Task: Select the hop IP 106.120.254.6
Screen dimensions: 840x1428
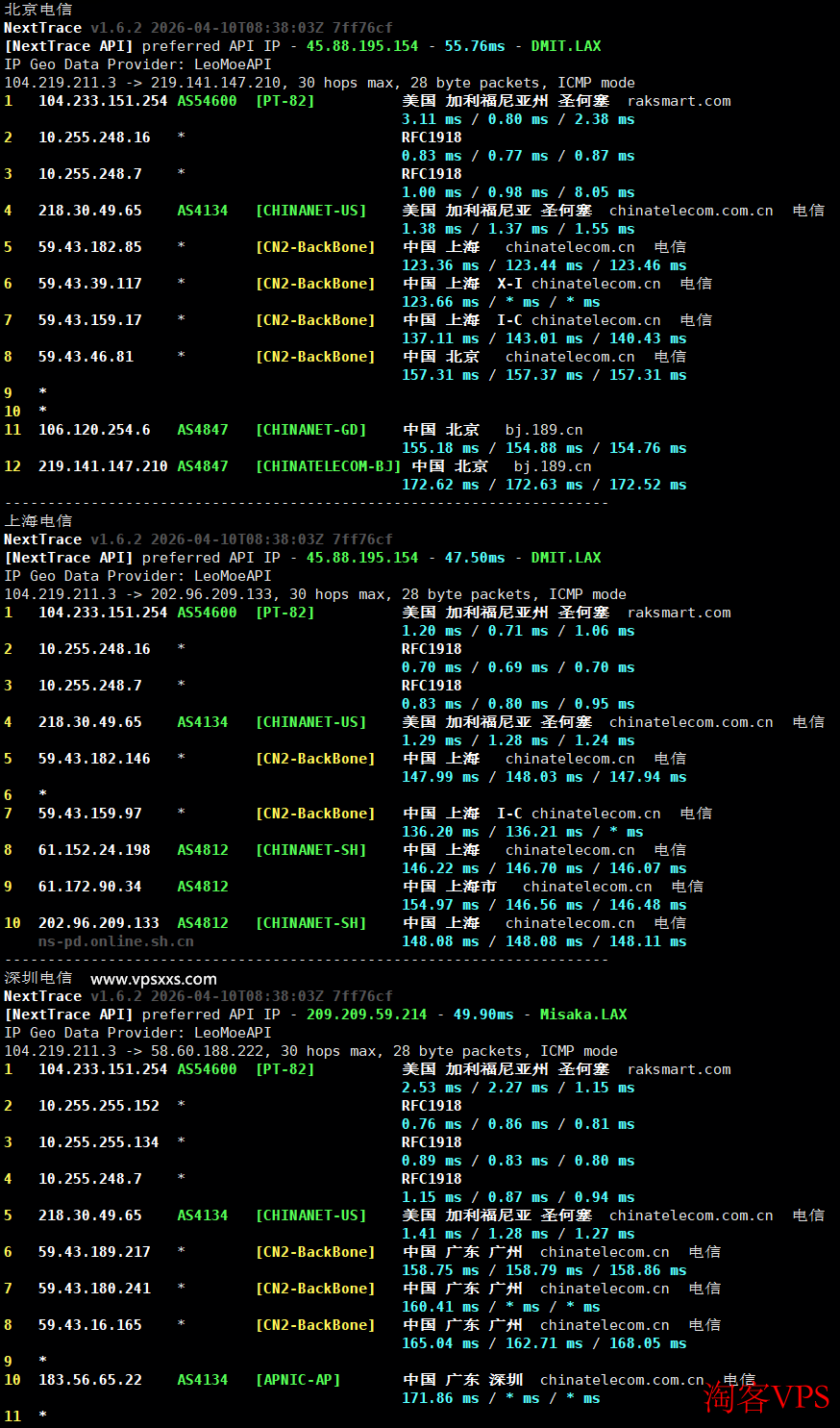Action: click(94, 430)
